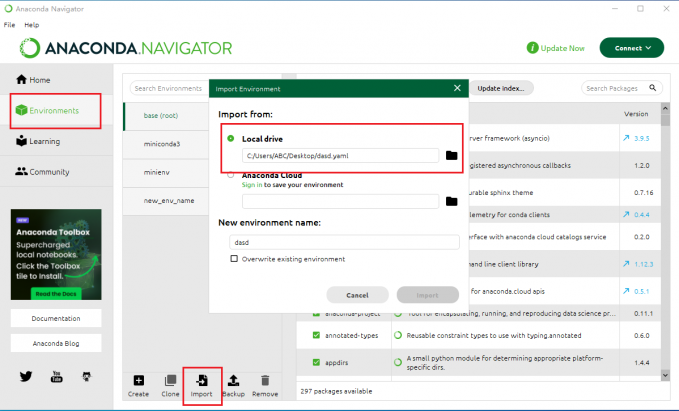Click the Import environment icon

click(202, 381)
